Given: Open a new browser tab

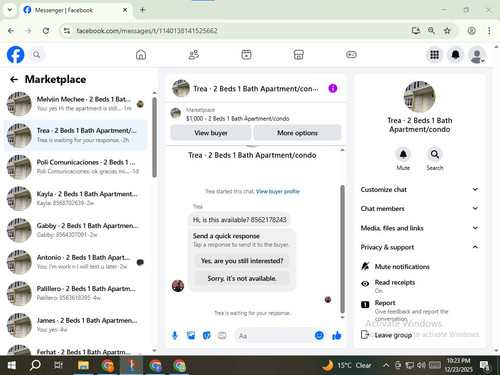Looking at the screenshot, I should point(142,10).
